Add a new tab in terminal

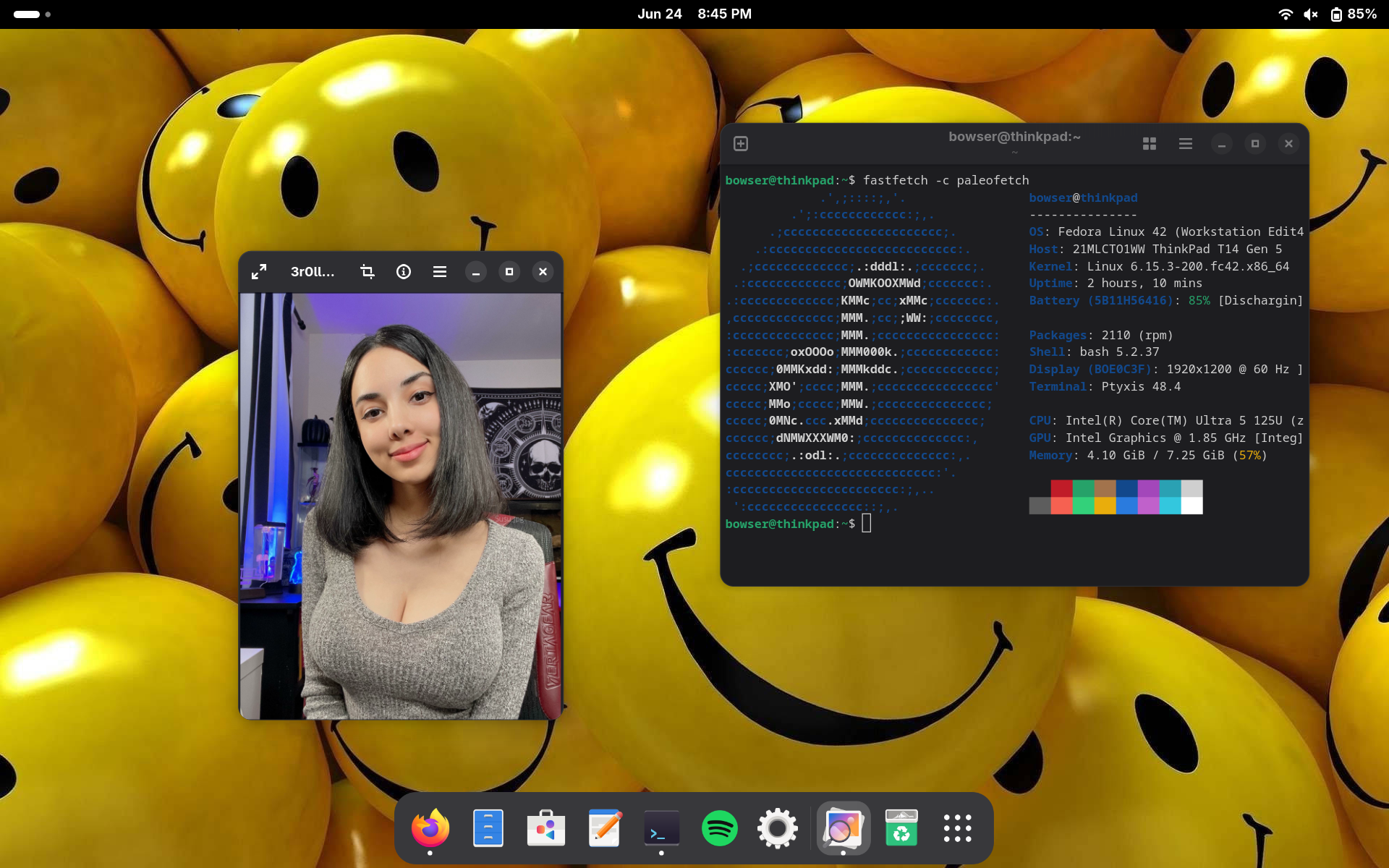click(741, 144)
